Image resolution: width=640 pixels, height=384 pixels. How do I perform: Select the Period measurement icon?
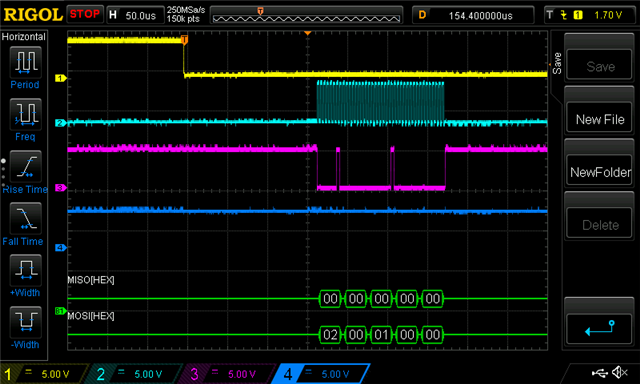[x=25, y=62]
